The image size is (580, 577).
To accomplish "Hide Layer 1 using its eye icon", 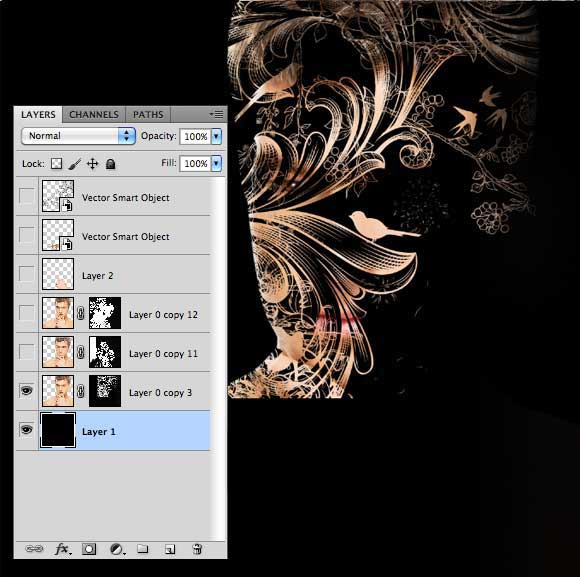I will [27, 430].
